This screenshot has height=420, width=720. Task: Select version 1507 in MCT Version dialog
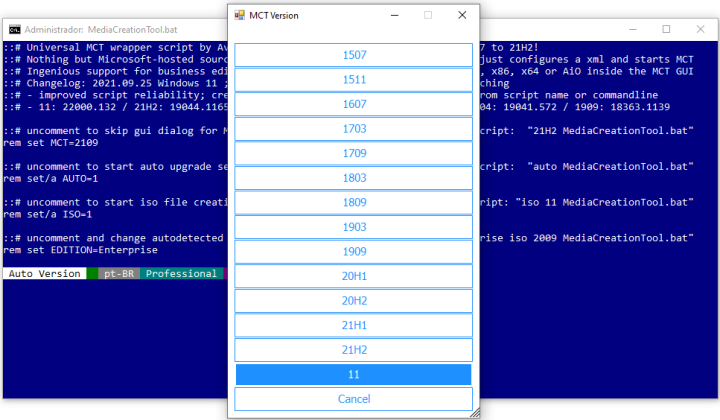point(354,55)
